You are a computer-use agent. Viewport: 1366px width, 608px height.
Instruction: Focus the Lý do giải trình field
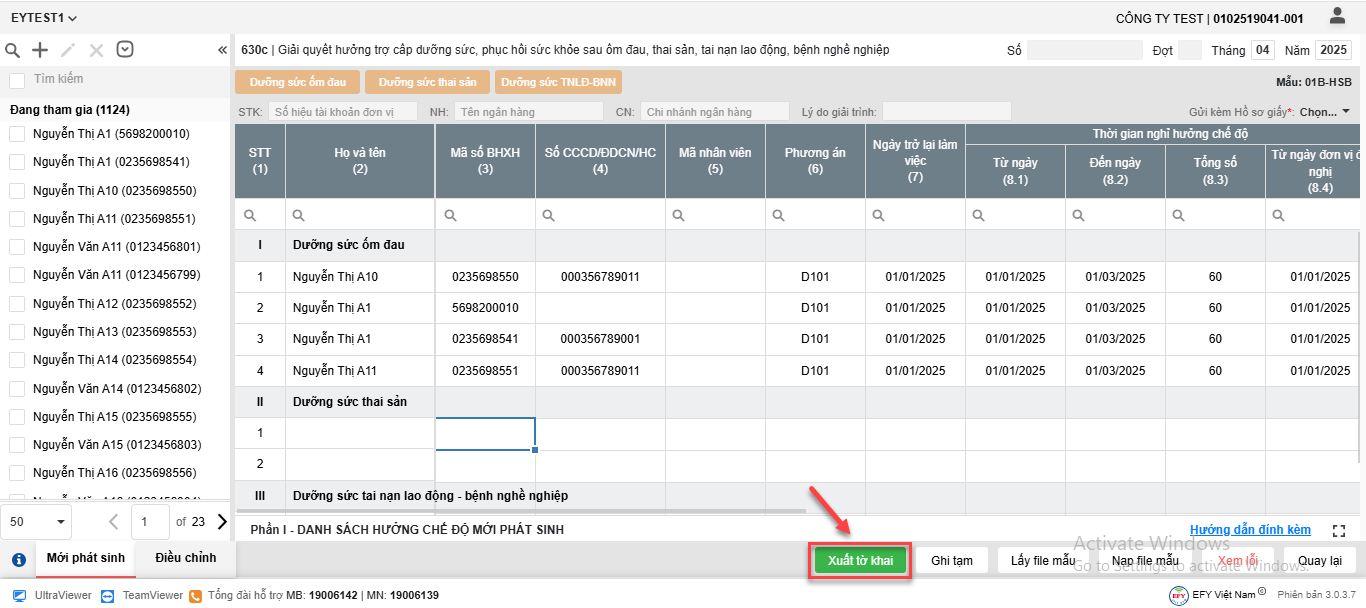[946, 112]
